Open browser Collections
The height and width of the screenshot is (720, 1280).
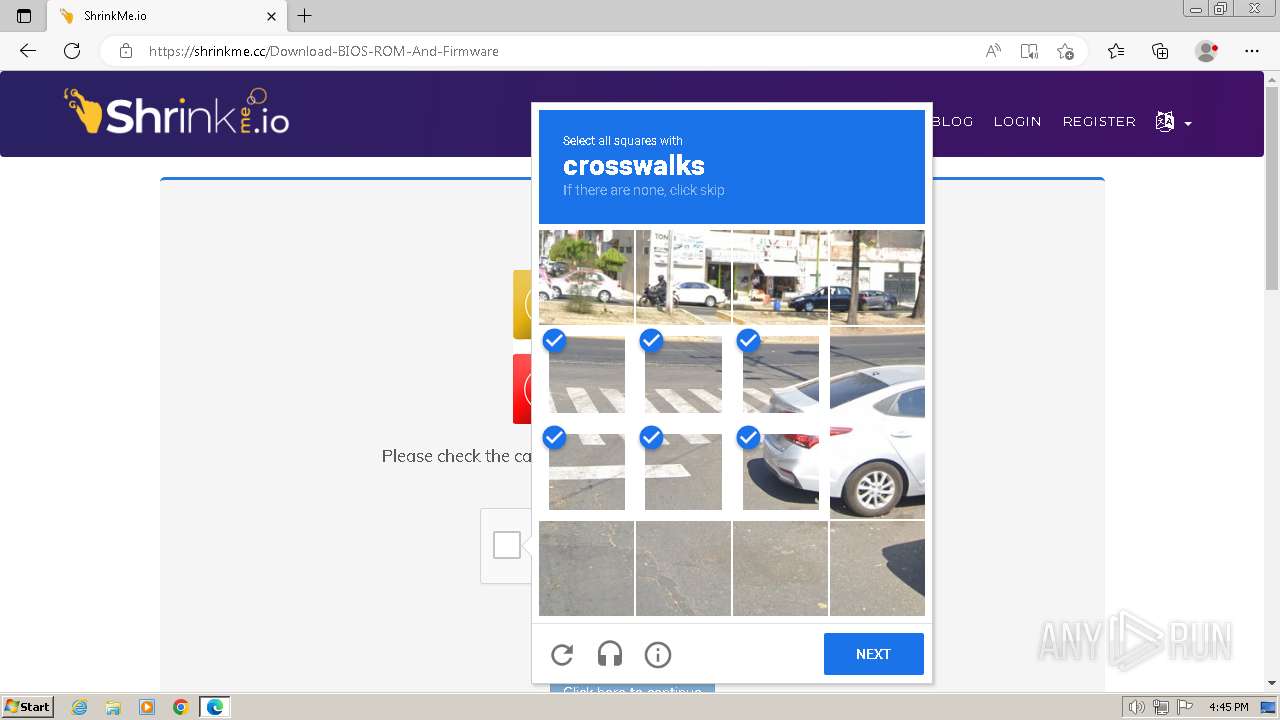pos(1160,51)
